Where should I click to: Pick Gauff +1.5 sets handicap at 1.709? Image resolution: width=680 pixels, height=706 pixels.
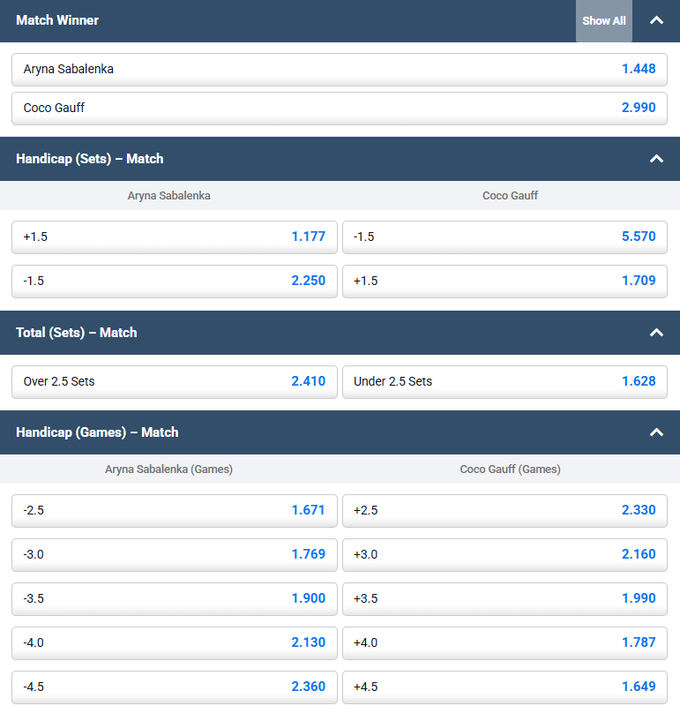pyautogui.click(x=504, y=281)
